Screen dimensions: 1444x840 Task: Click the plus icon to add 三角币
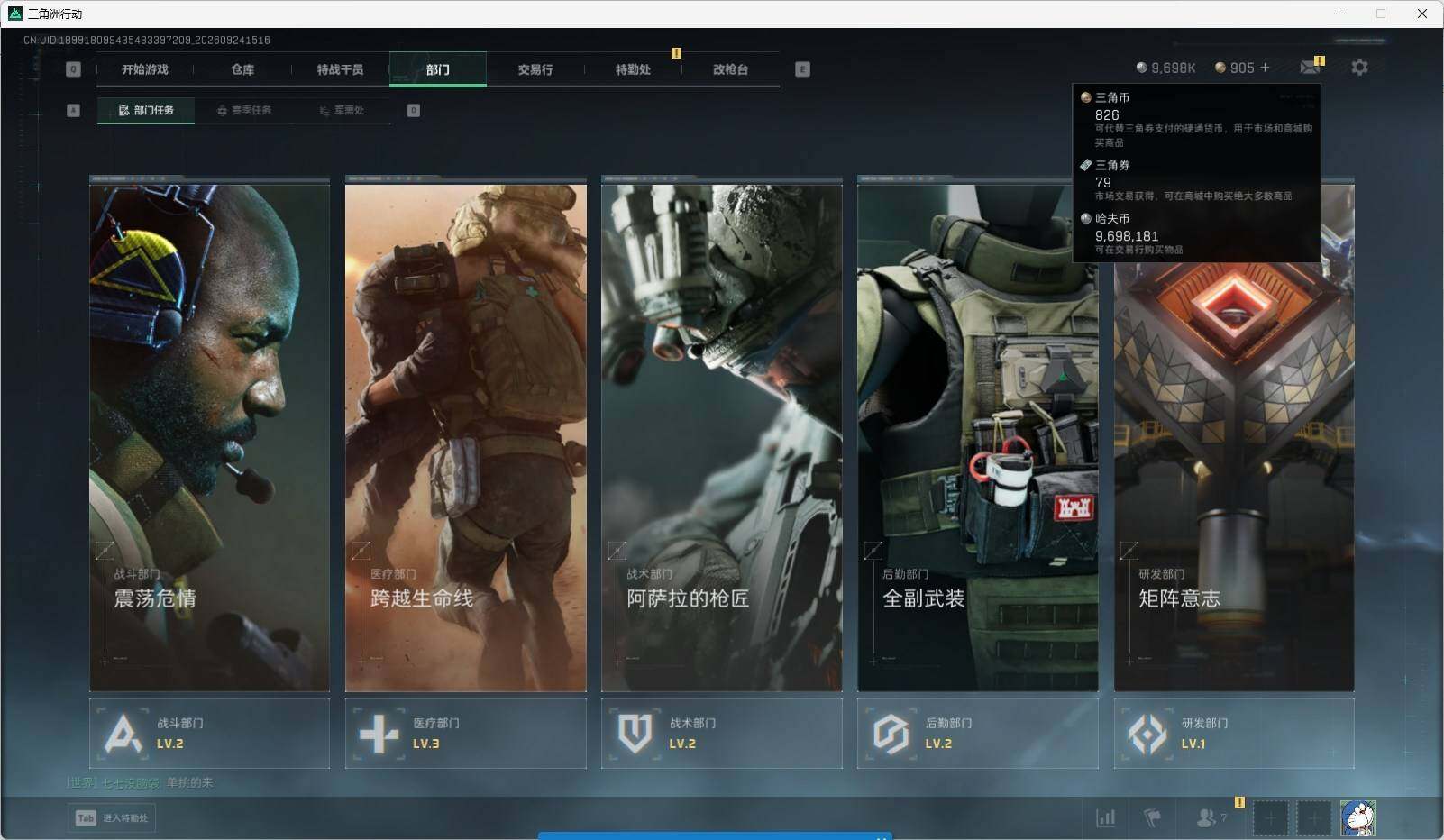1265,68
